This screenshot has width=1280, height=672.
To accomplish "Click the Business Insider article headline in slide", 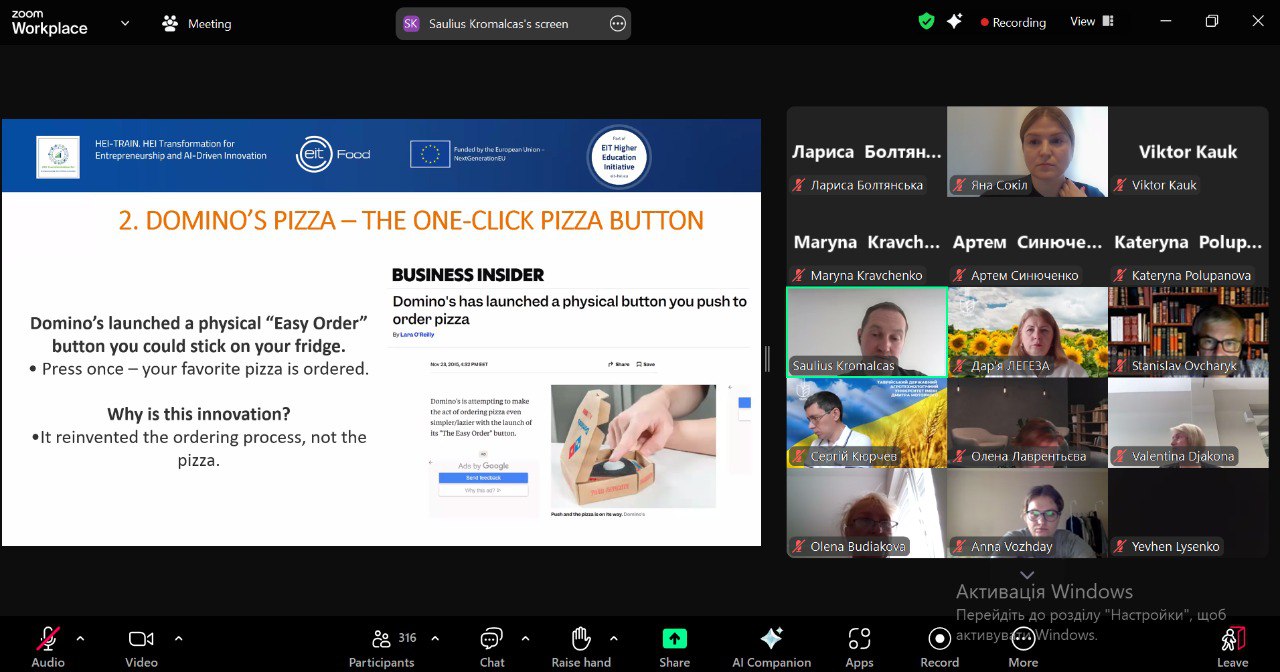I will (x=569, y=310).
